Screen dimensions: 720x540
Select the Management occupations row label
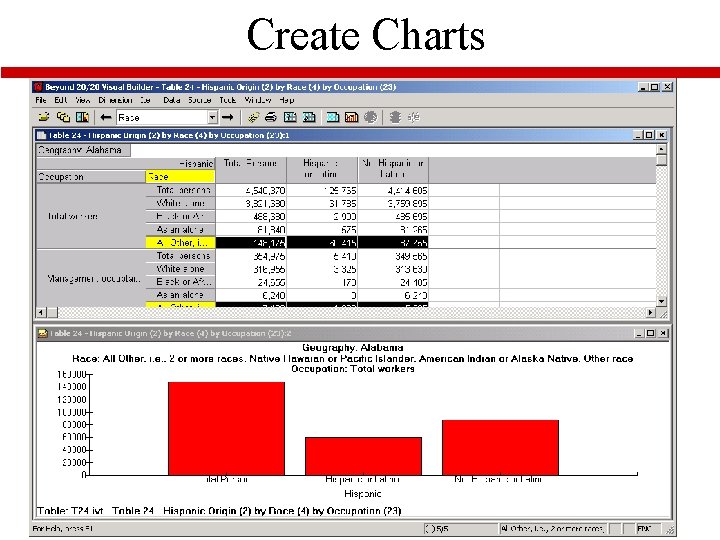(91, 279)
